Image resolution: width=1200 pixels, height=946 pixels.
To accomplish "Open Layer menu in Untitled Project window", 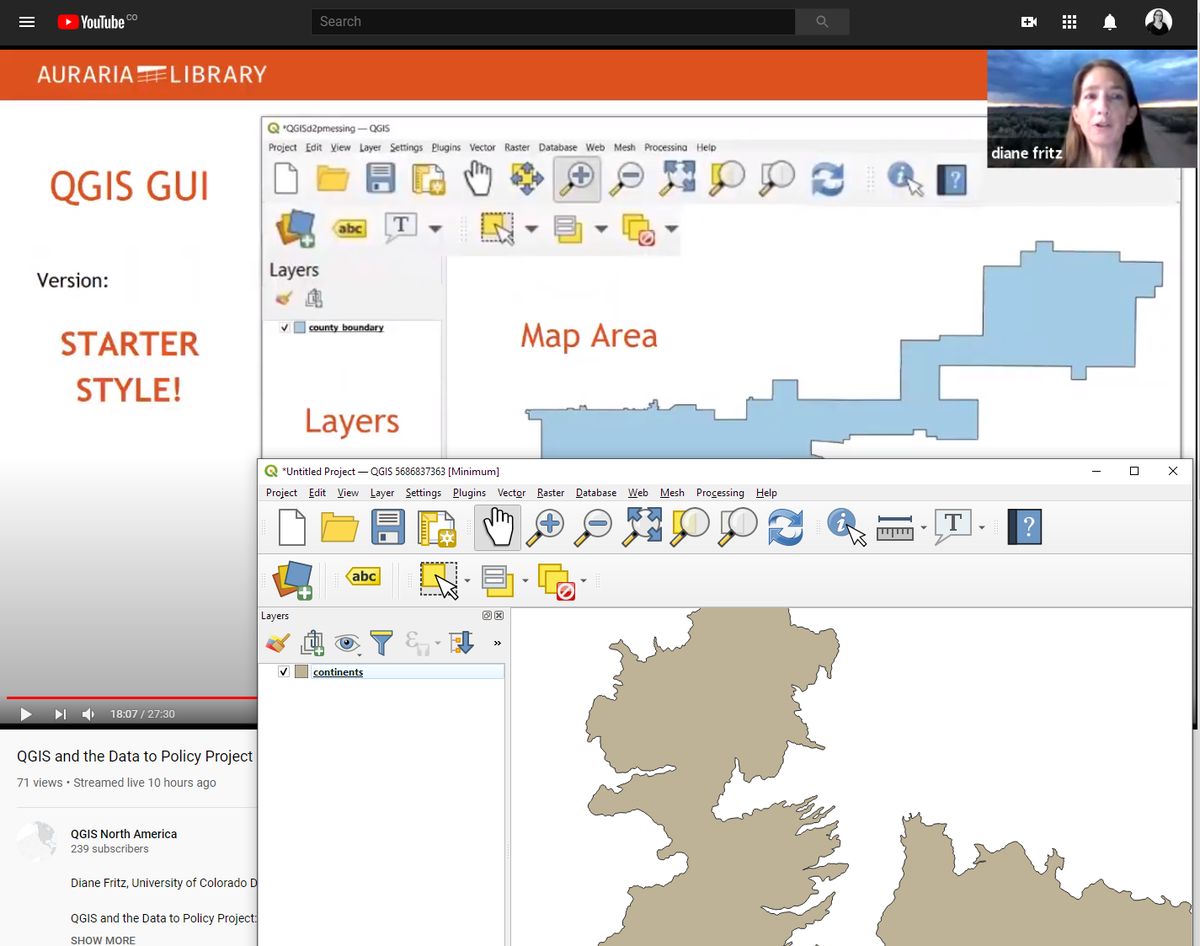I will [382, 493].
